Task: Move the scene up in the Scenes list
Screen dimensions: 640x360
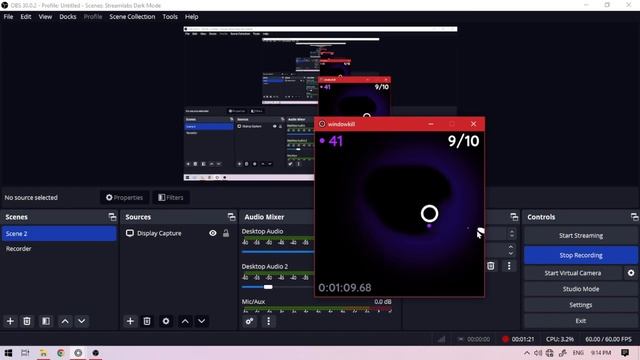Action: point(65,321)
